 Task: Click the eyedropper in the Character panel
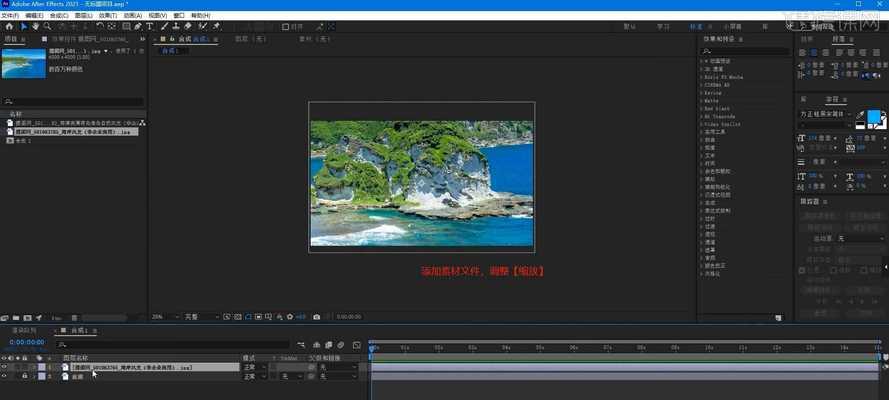tap(860, 115)
